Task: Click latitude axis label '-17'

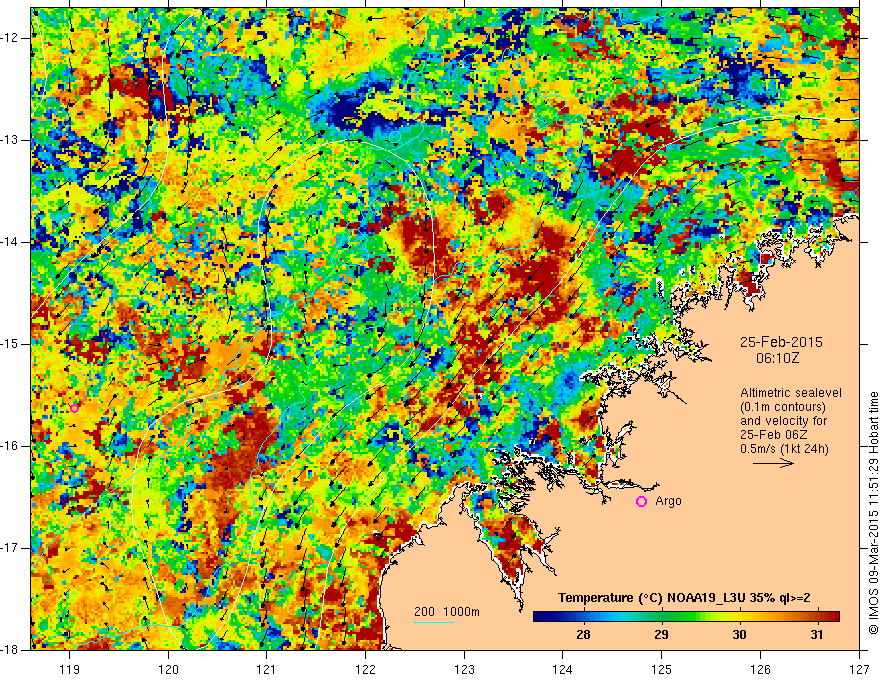Action: [x=10, y=548]
